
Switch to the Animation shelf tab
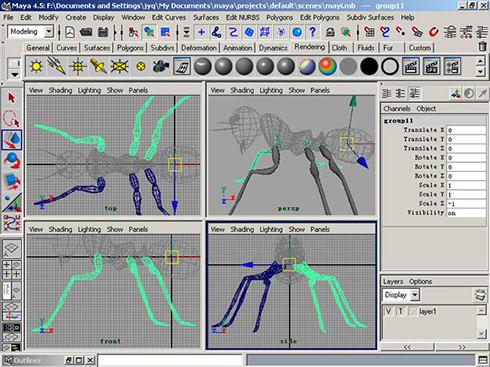238,48
